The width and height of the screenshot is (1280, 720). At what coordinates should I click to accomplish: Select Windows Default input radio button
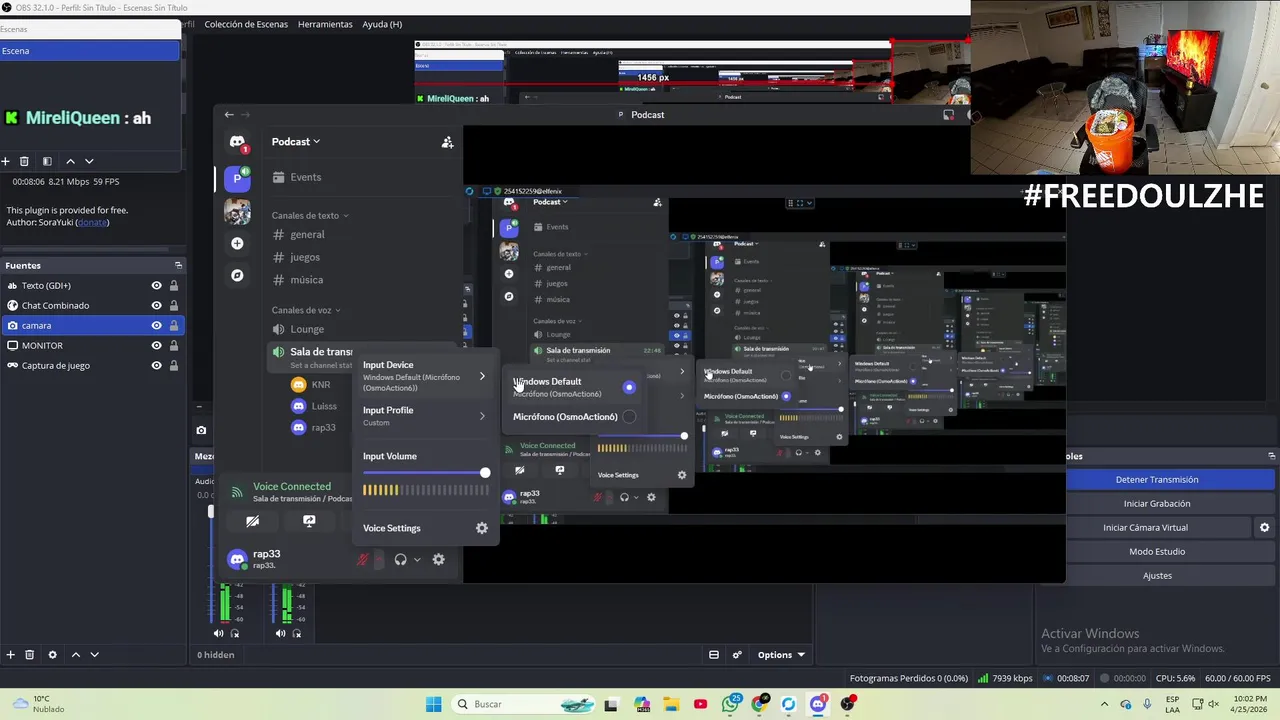(x=629, y=387)
